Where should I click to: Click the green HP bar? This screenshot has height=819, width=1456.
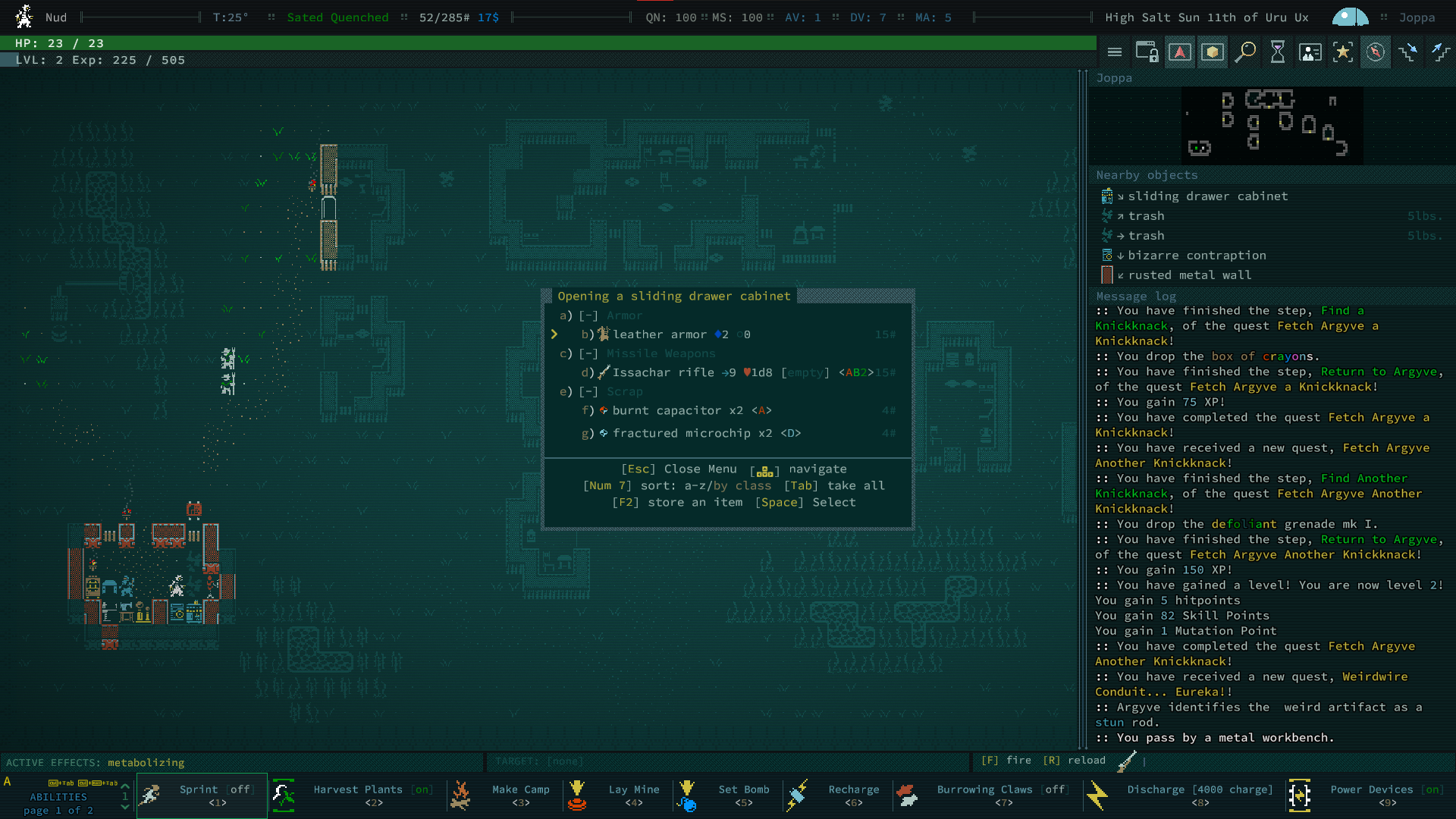tap(548, 43)
